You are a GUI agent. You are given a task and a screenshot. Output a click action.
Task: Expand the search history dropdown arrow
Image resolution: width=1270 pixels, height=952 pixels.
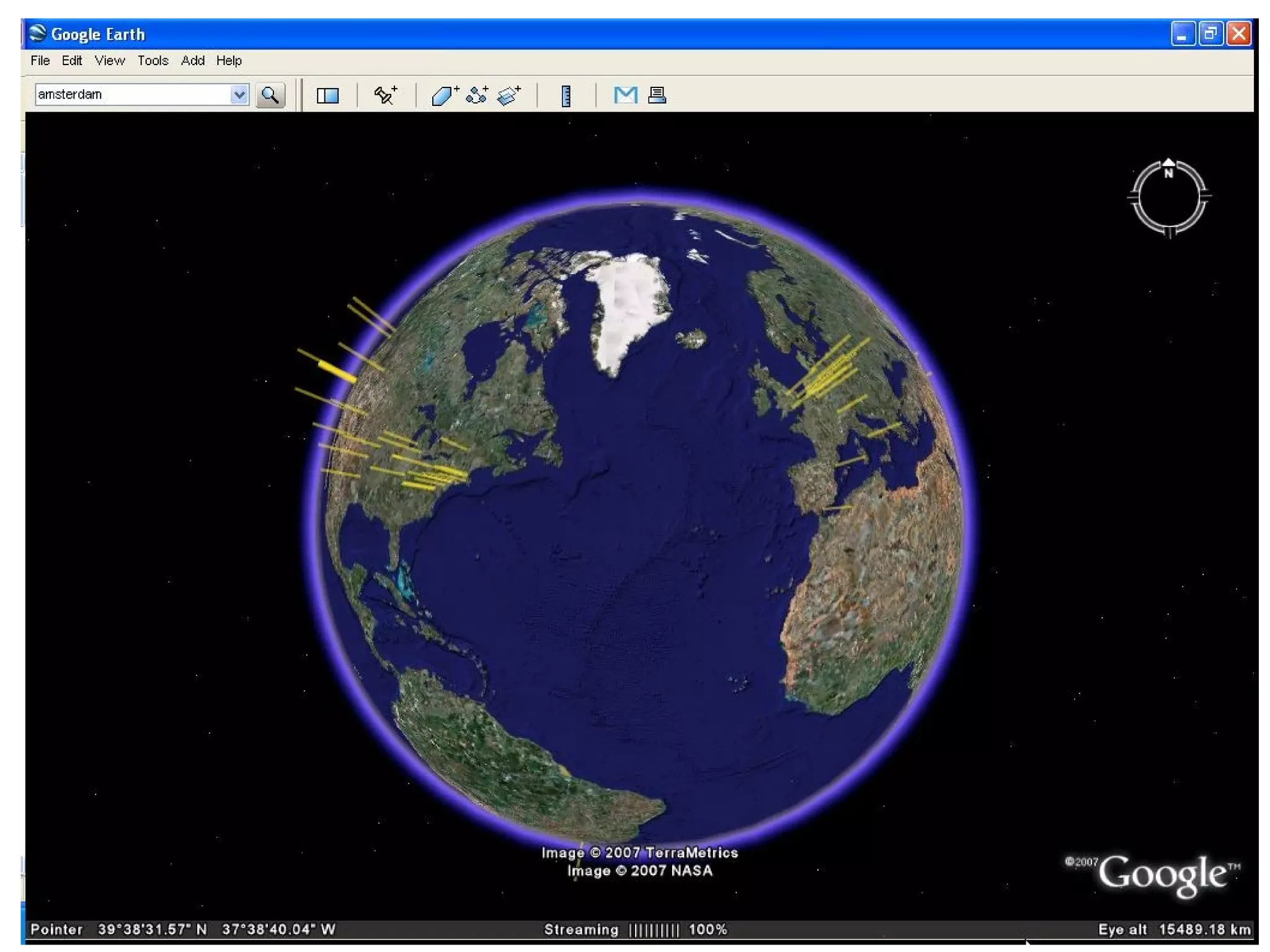[239, 94]
